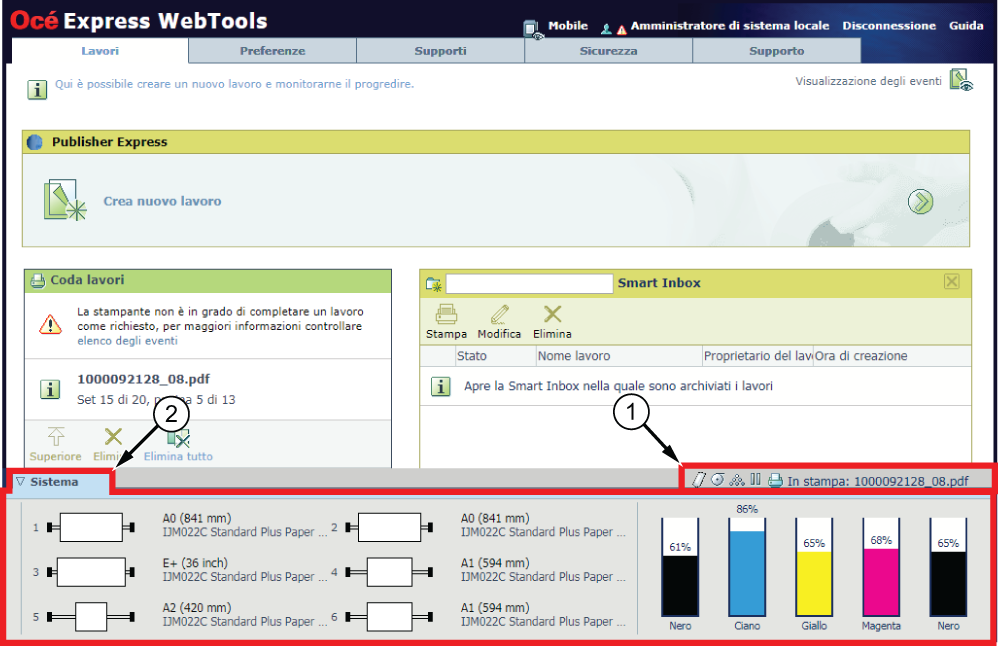Click the Elimina button in Coda lavori
This screenshot has width=998, height=646.
pos(113,444)
